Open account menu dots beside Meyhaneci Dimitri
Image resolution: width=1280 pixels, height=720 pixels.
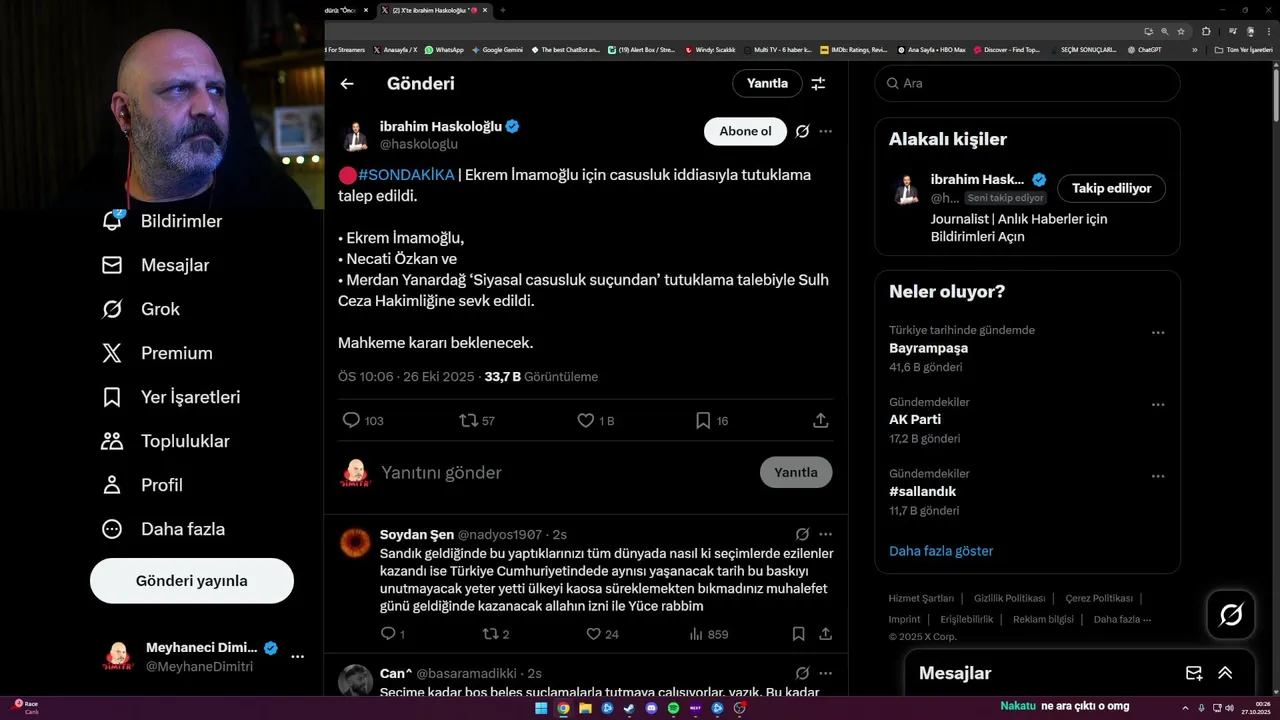297,657
